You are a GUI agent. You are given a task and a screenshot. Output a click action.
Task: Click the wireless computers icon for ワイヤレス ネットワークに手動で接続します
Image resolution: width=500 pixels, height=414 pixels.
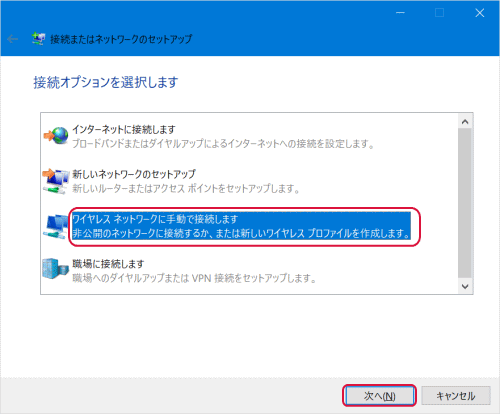(x=55, y=227)
